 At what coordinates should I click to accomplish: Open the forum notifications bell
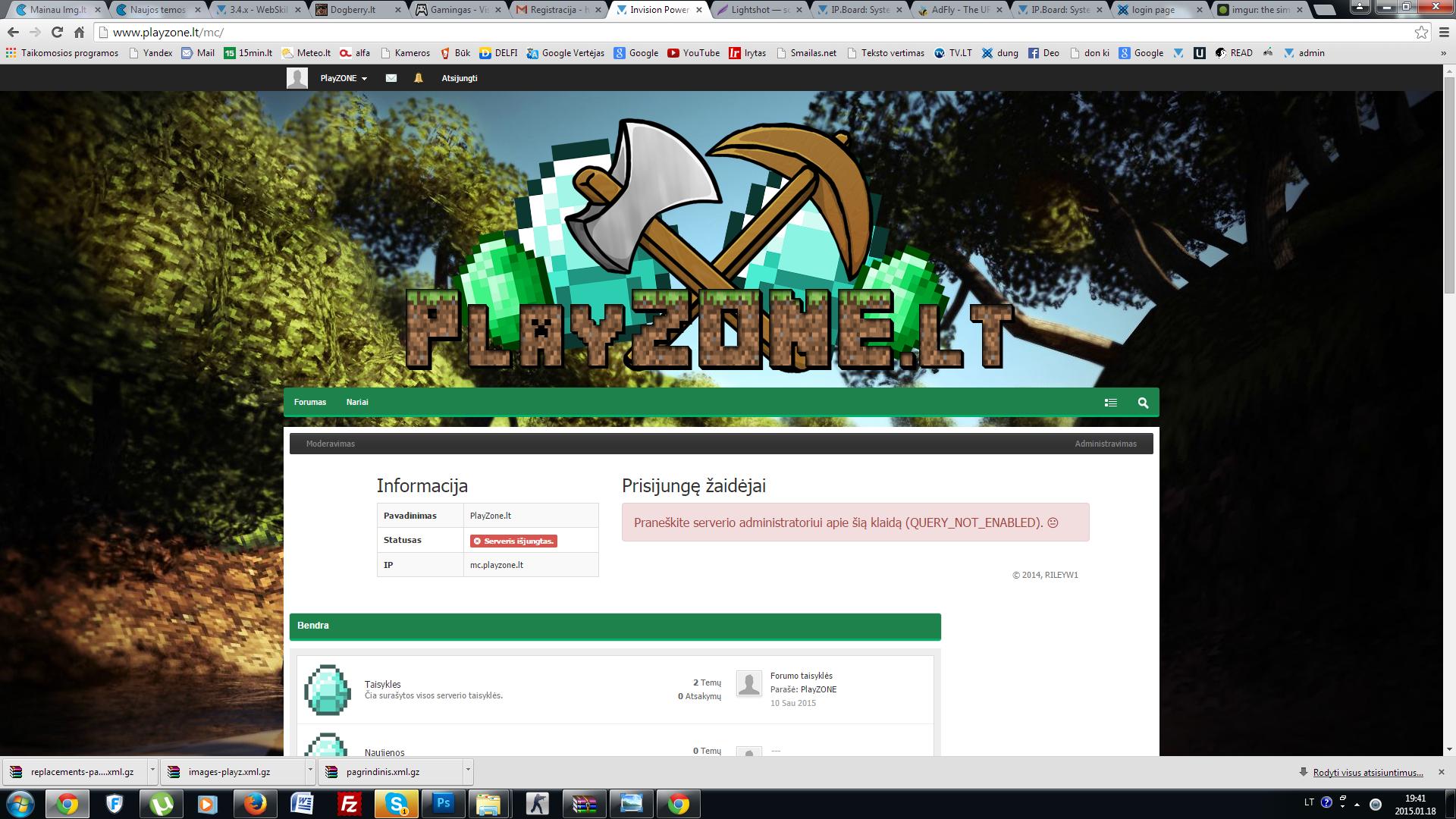point(418,78)
